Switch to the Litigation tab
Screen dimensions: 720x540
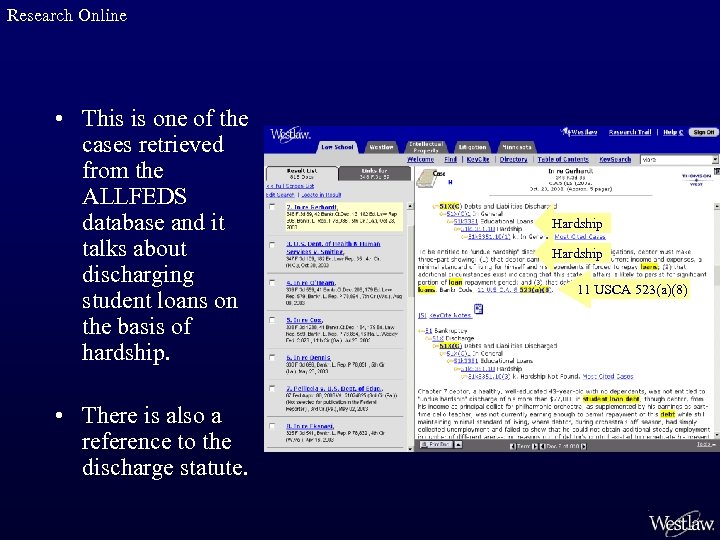[x=472, y=147]
